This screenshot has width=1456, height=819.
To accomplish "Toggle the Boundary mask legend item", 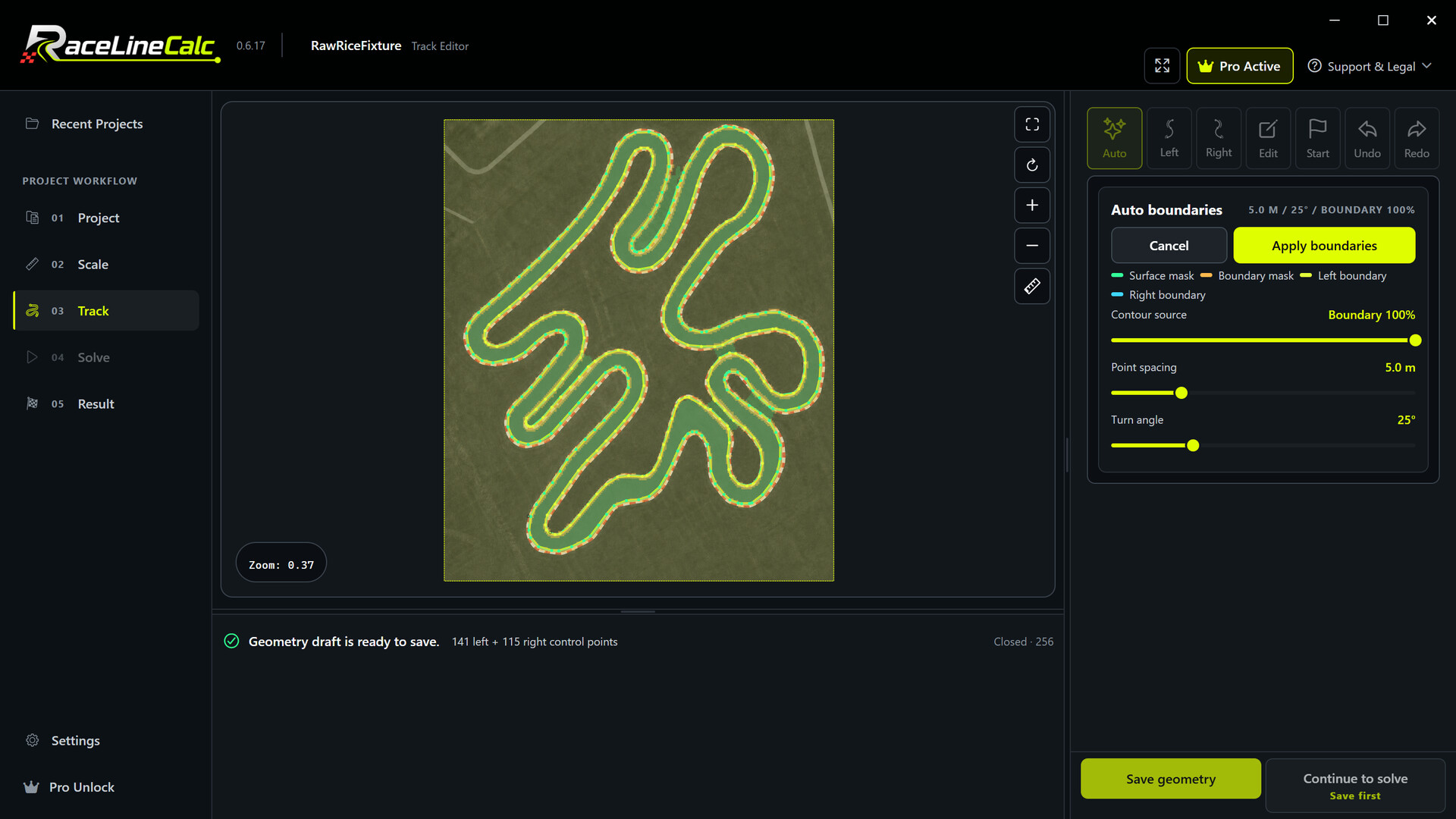I will pyautogui.click(x=1247, y=275).
